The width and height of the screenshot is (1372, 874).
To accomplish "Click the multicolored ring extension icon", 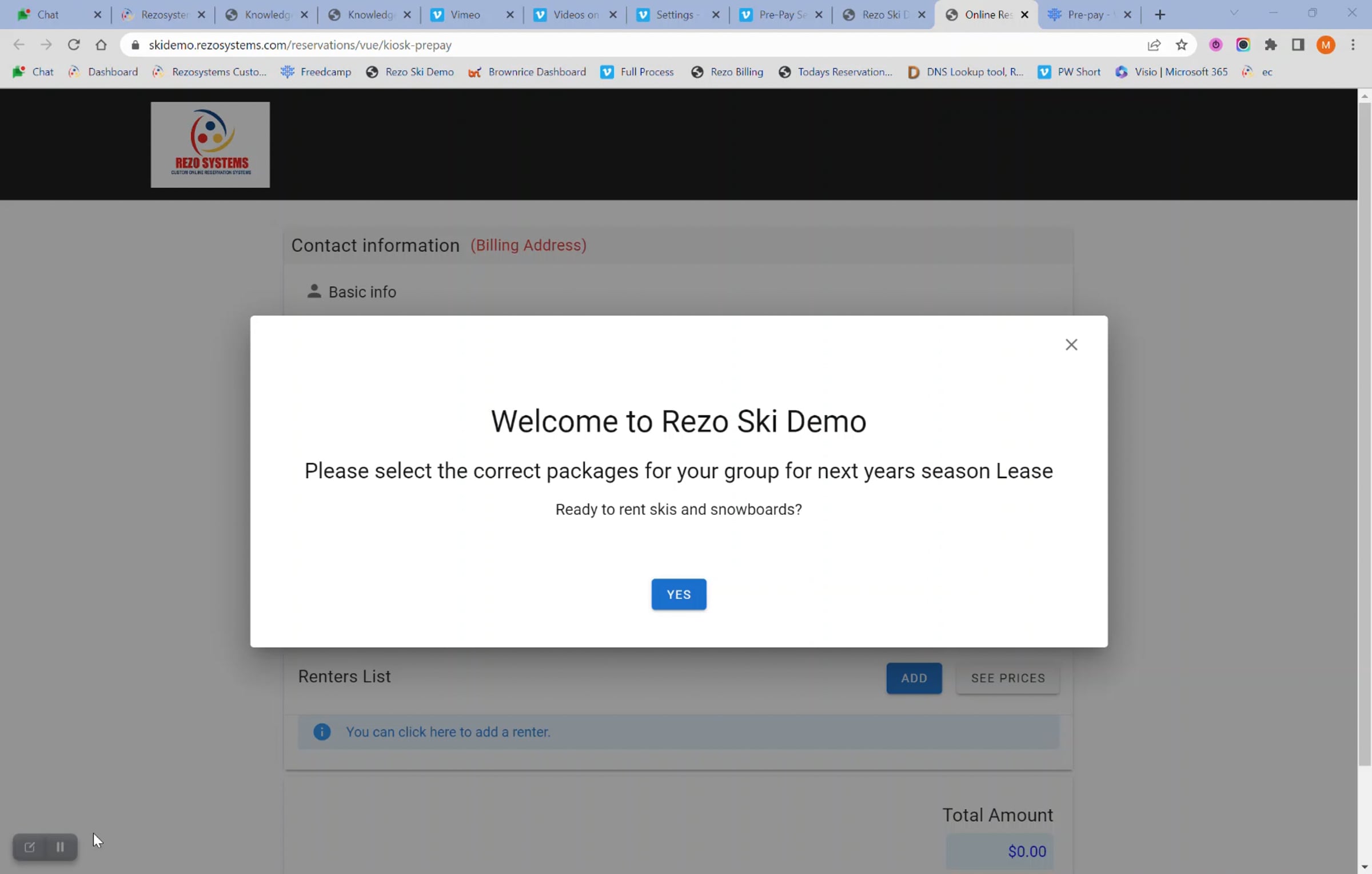I will tap(1243, 45).
